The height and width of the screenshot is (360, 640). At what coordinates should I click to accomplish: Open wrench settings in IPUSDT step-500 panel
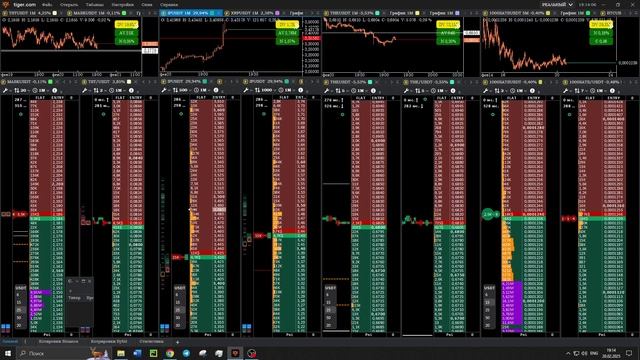tap(164, 90)
